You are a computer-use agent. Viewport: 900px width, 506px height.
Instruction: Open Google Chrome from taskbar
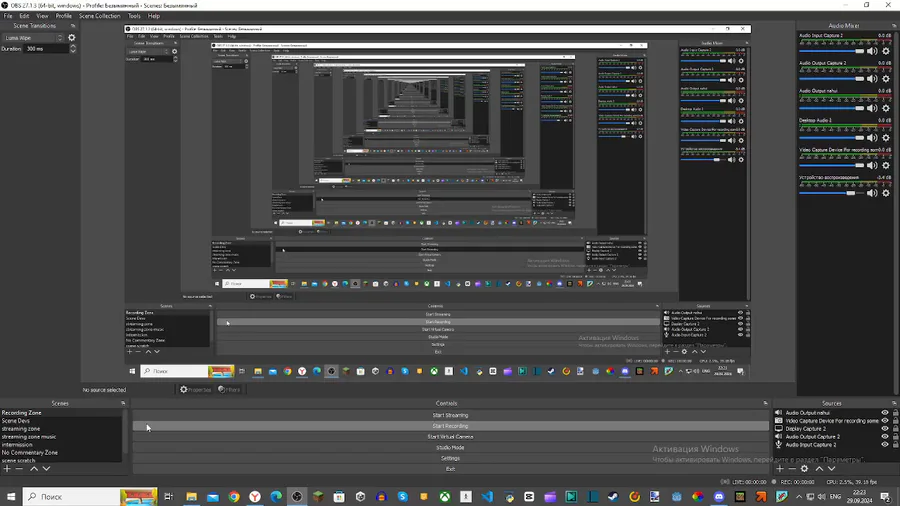click(234, 497)
